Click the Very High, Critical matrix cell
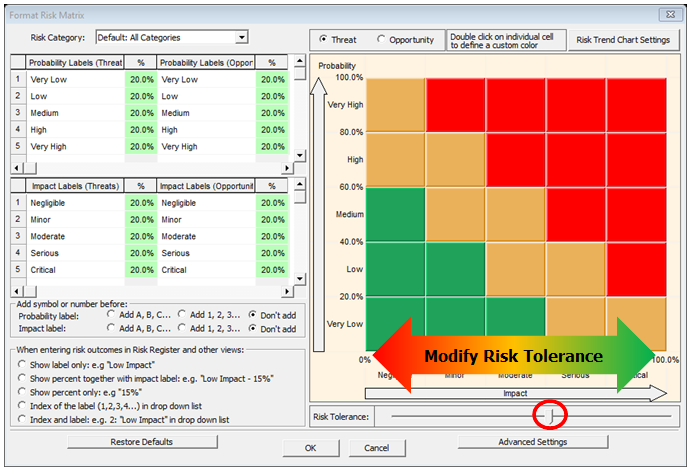 (636, 105)
